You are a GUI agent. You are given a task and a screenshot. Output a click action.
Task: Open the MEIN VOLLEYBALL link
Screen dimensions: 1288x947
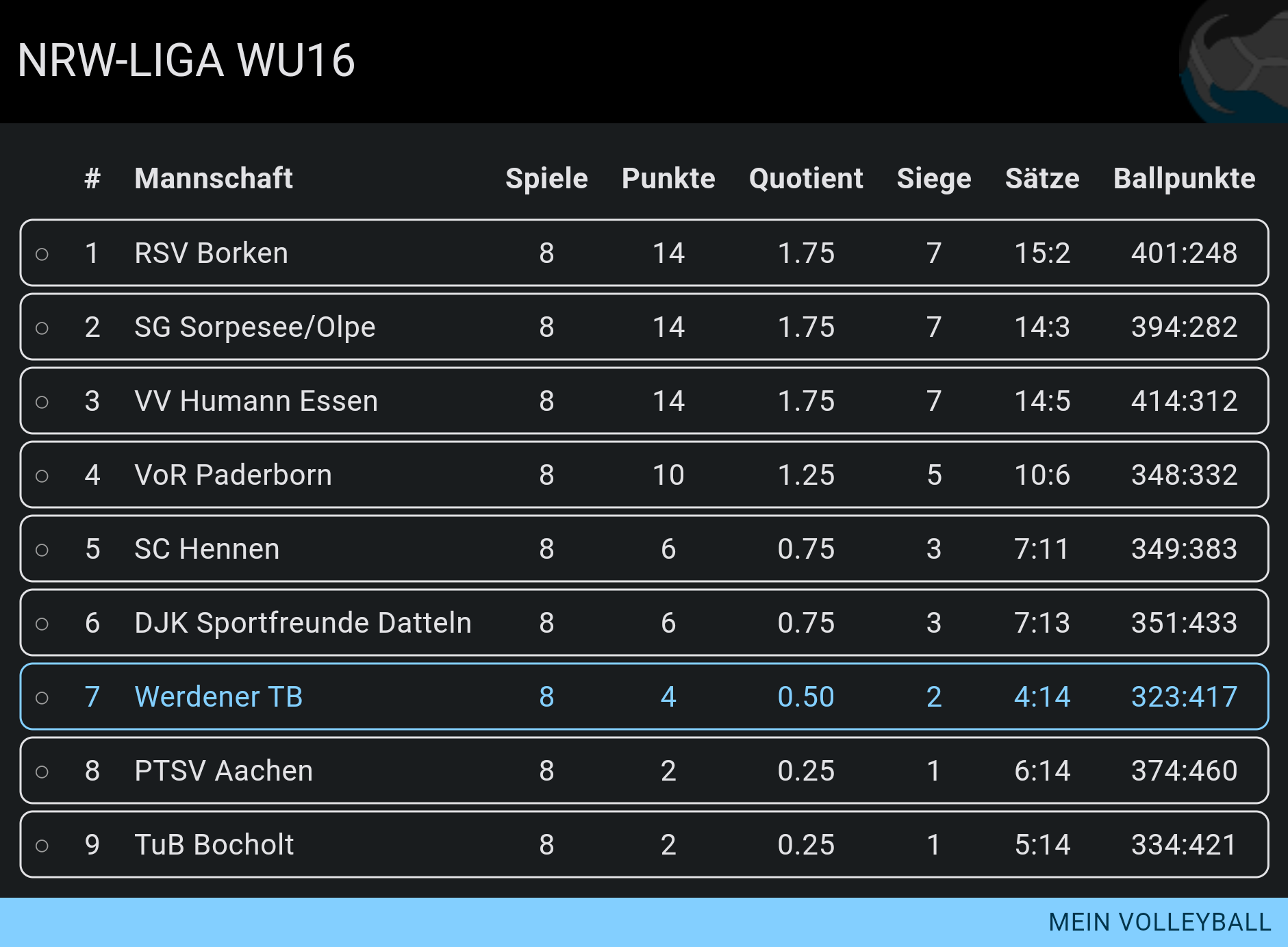(1160, 922)
